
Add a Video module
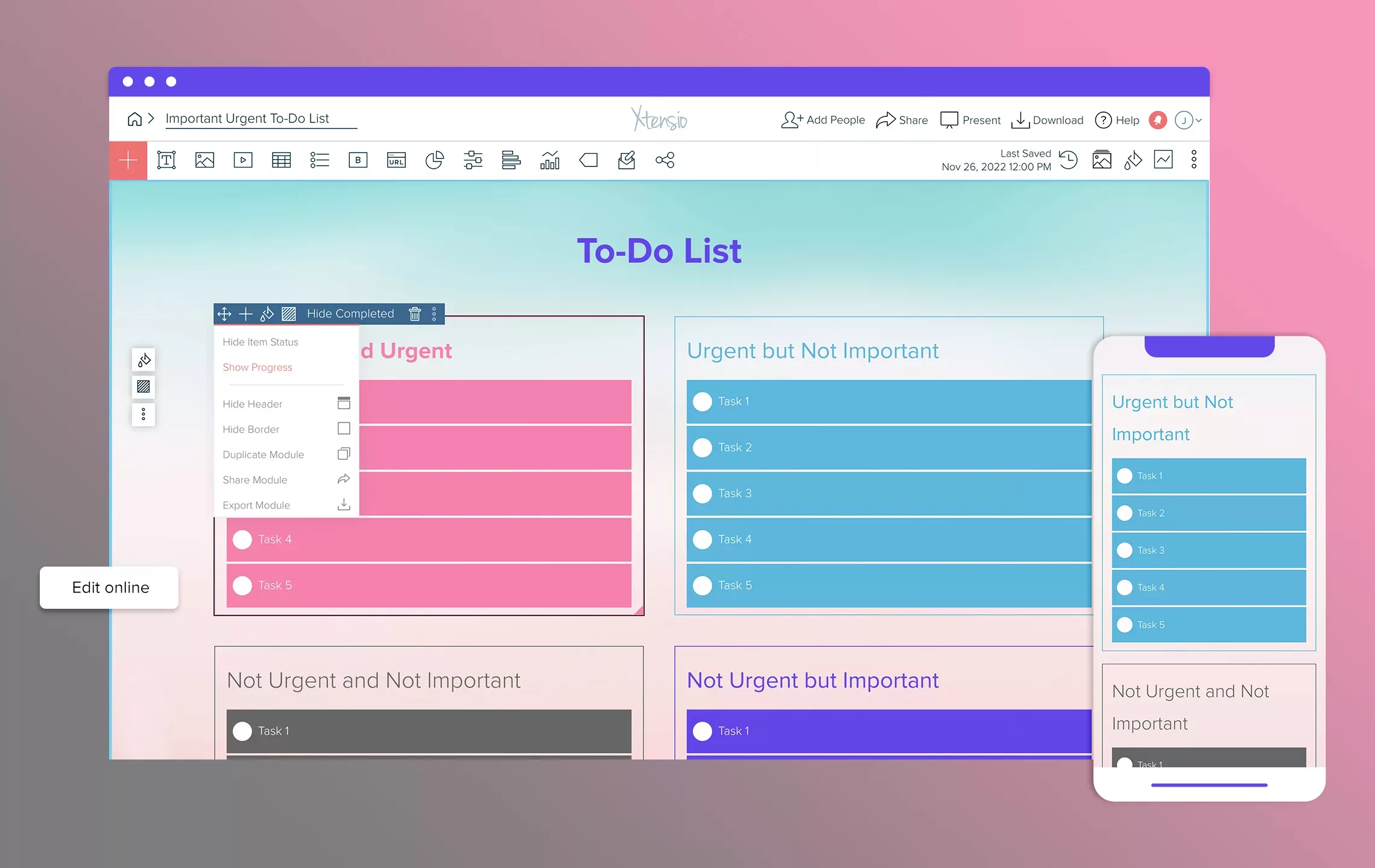tap(243, 160)
